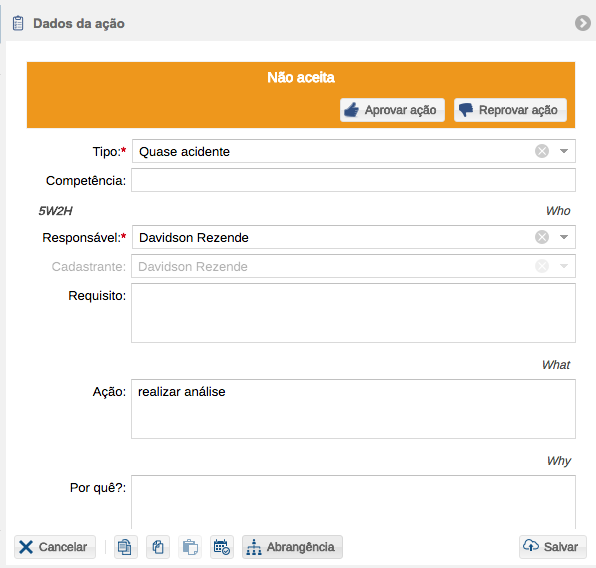Click the Ação text area with realizar análise
Image resolution: width=596 pixels, height=568 pixels.
click(x=353, y=409)
